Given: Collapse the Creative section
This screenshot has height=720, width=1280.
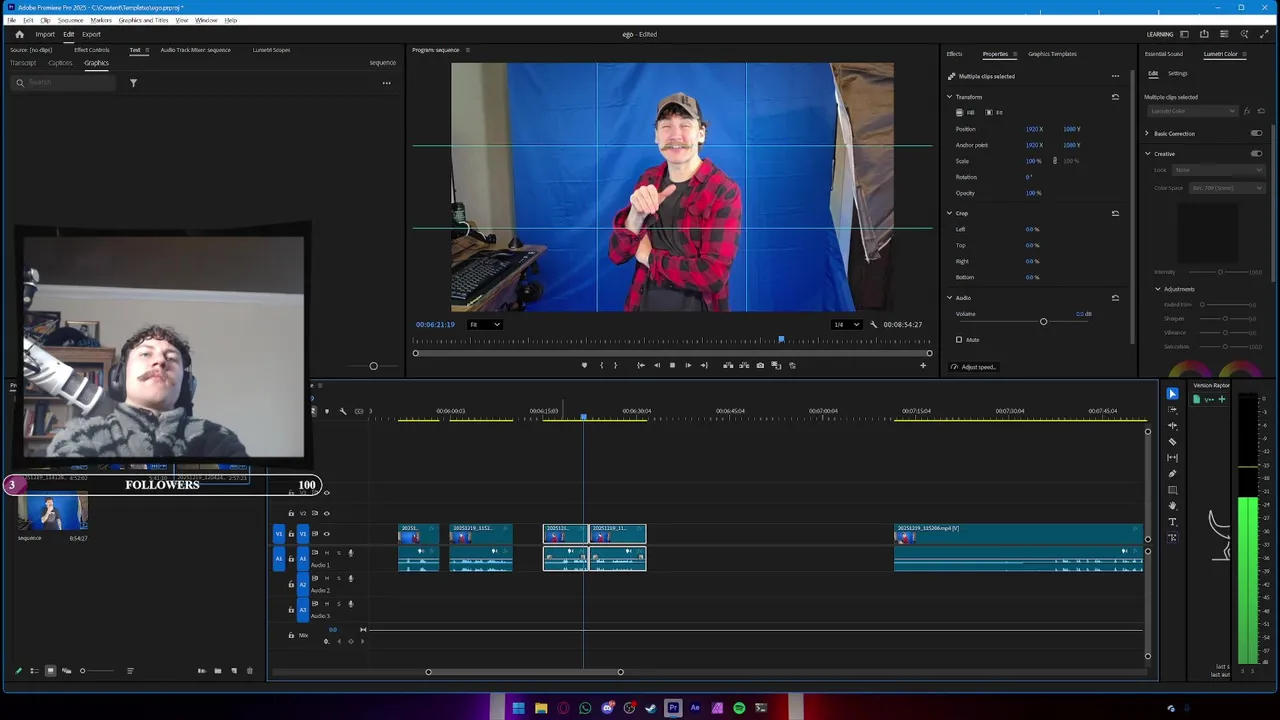Looking at the screenshot, I should (1147, 154).
